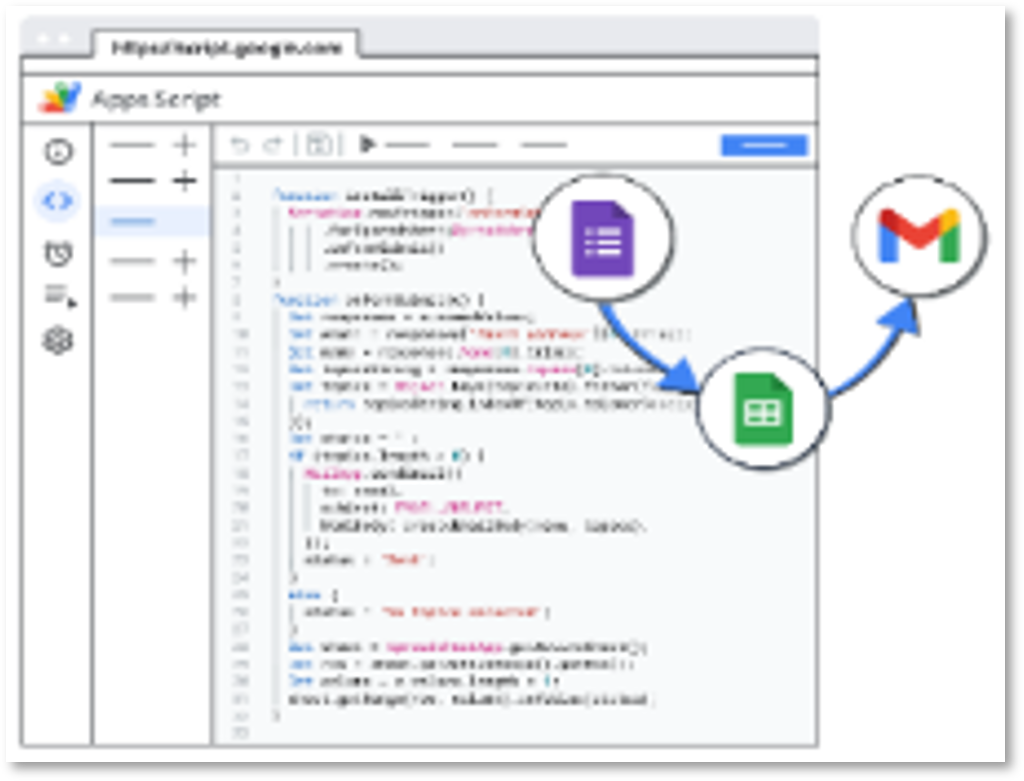Open Project Settings gear icon

click(58, 340)
